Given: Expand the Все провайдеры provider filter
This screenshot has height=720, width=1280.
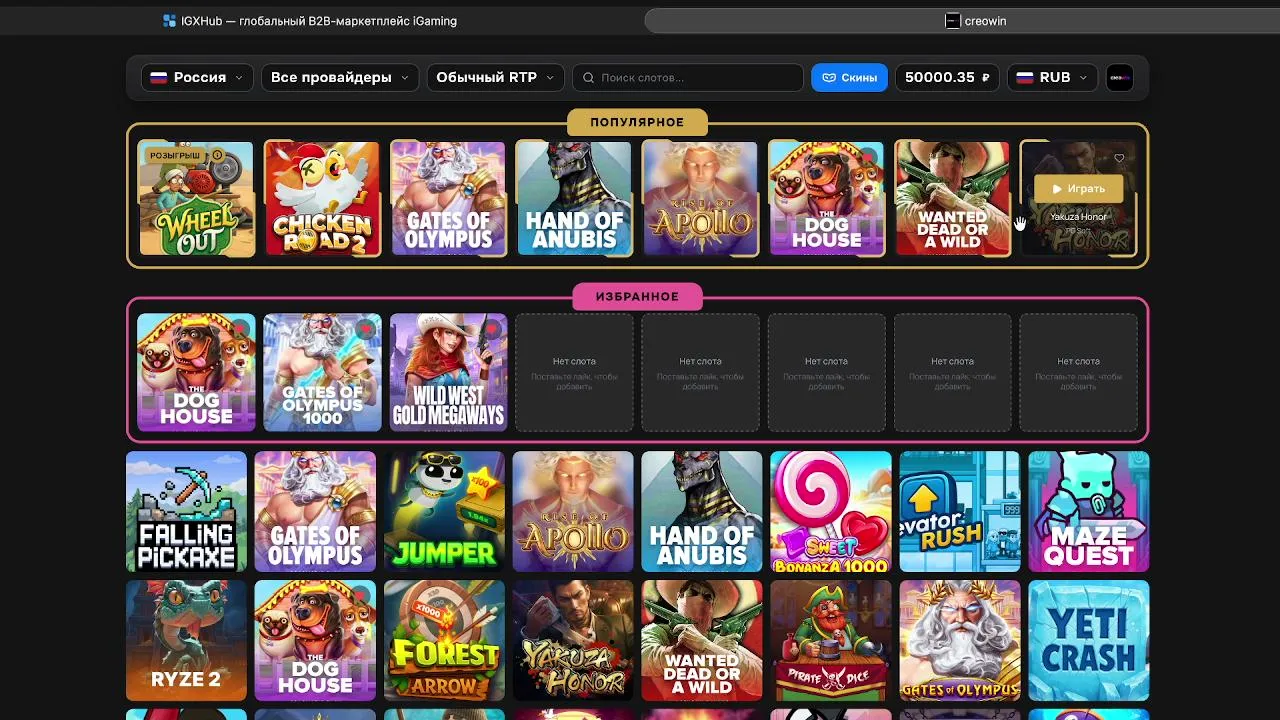Looking at the screenshot, I should pos(340,78).
